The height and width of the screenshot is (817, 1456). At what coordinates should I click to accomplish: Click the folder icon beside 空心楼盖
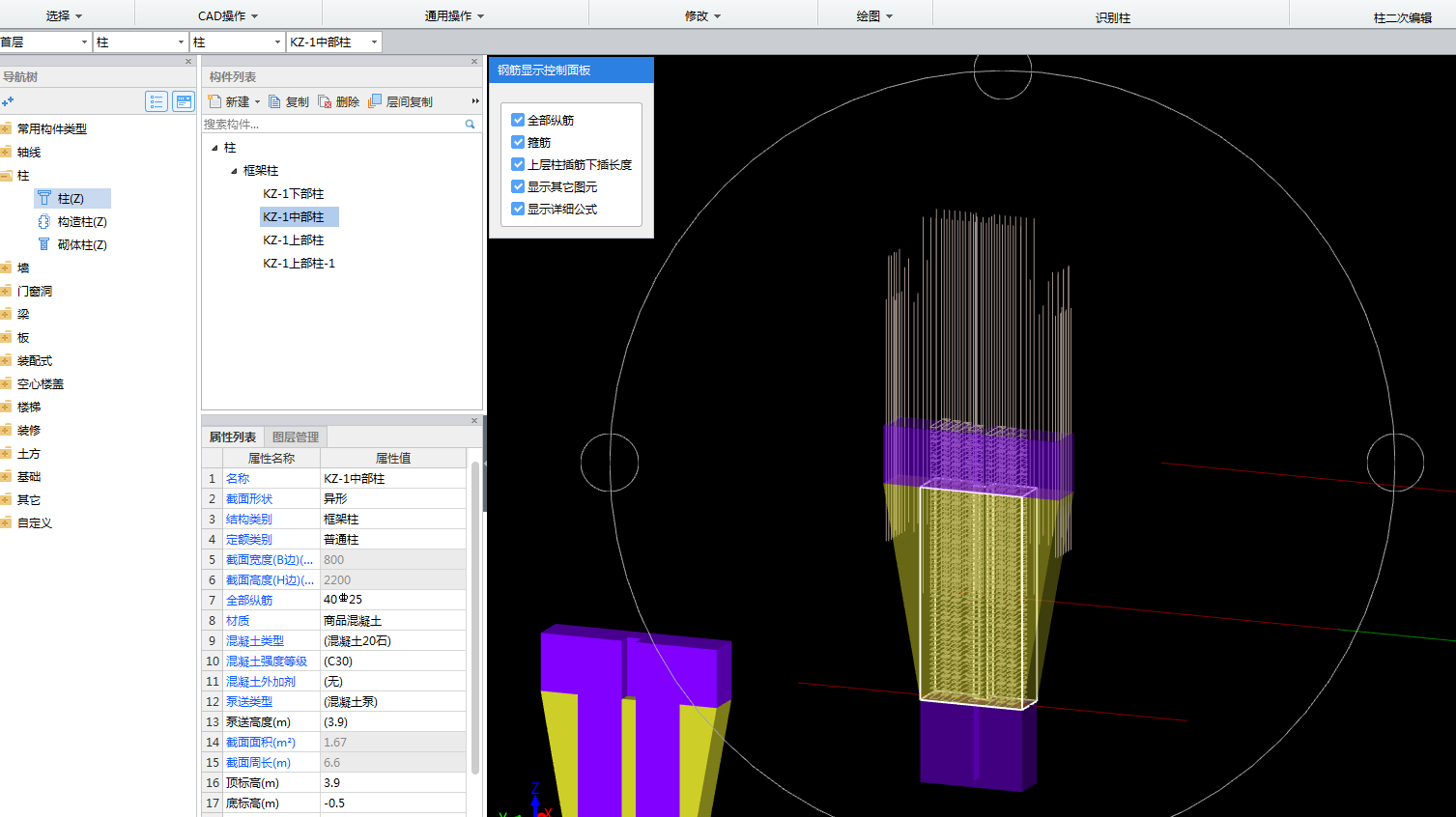click(6, 383)
